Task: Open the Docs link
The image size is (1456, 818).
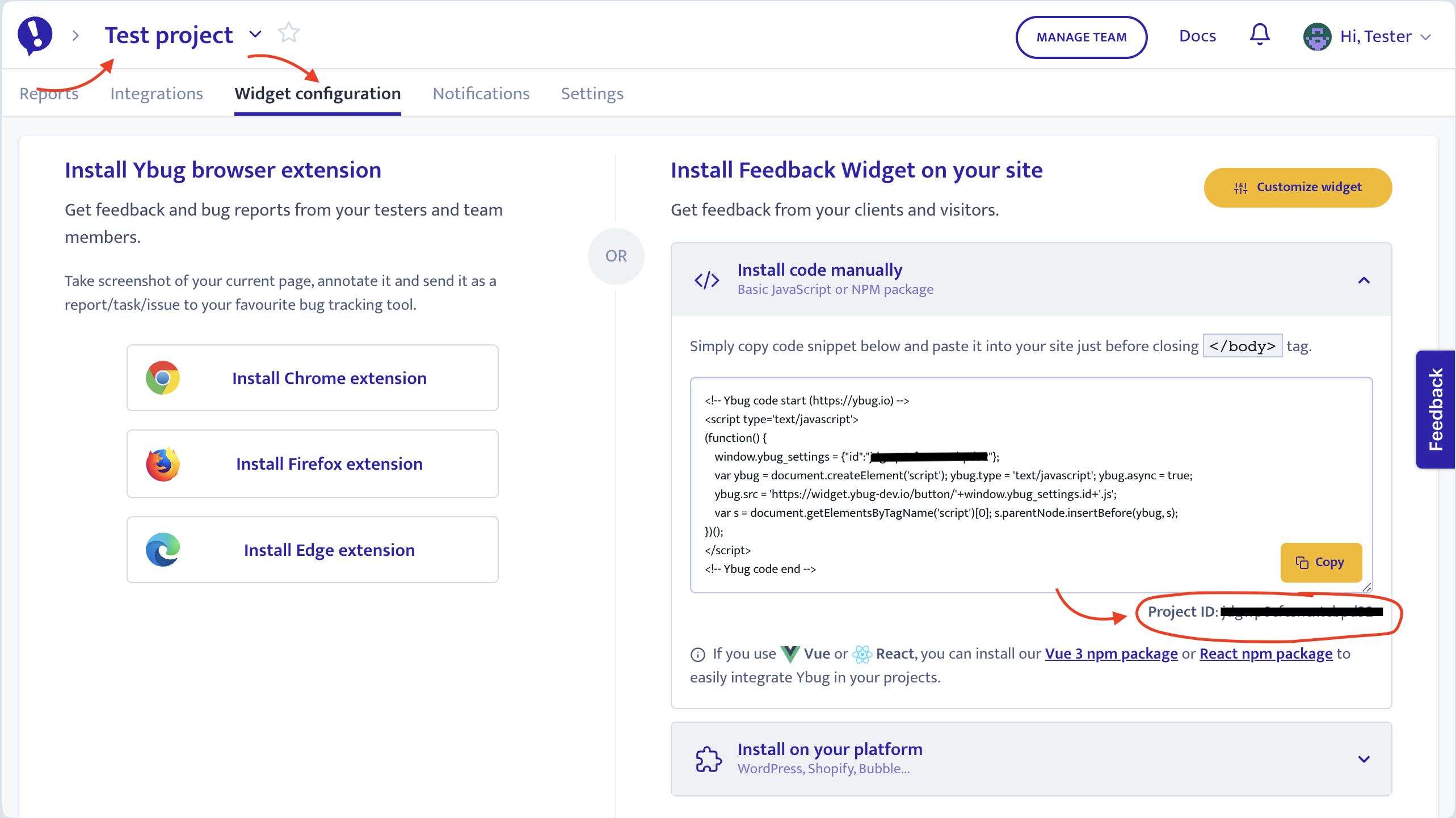Action: pyautogui.click(x=1197, y=36)
